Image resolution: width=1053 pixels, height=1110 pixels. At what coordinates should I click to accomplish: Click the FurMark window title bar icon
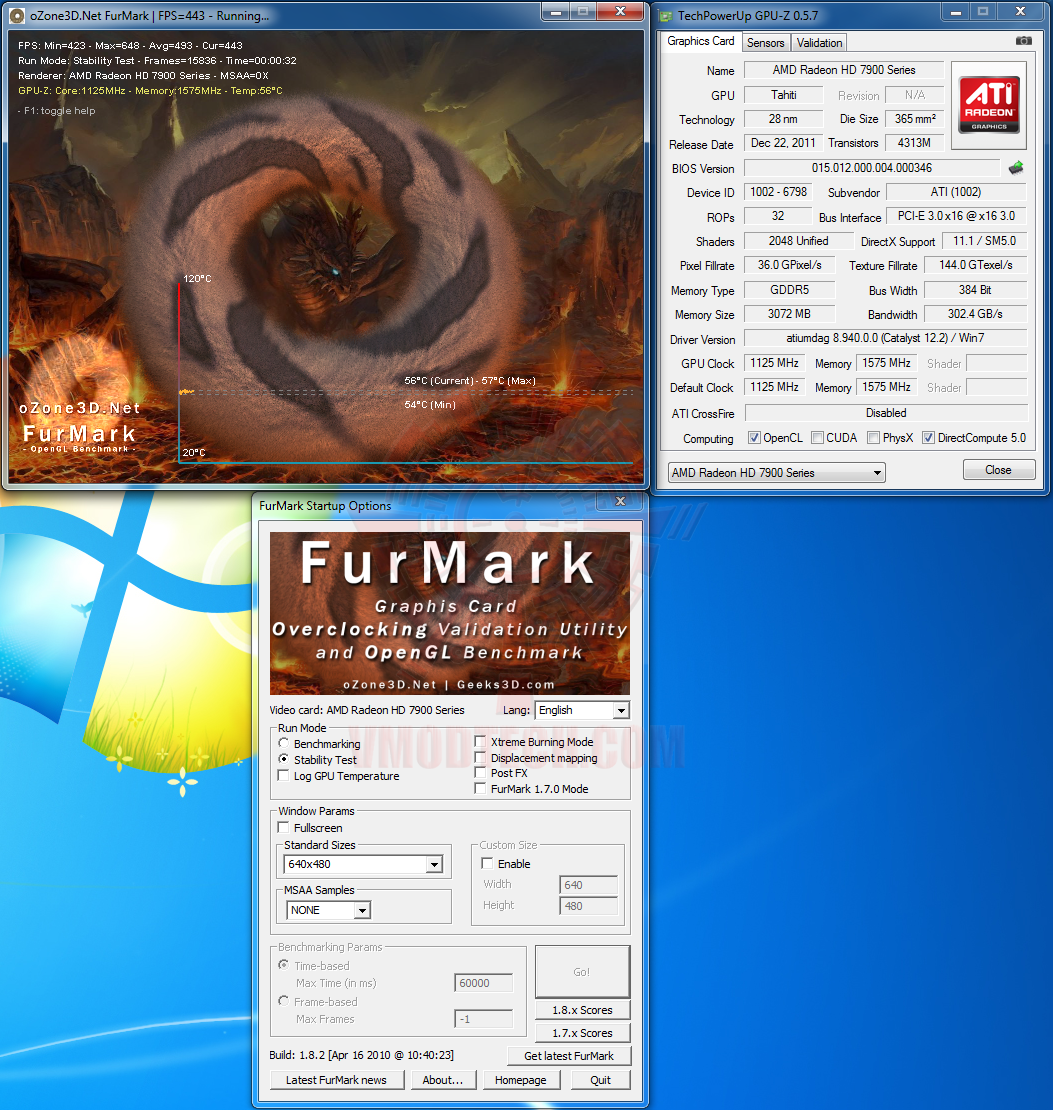coord(18,15)
